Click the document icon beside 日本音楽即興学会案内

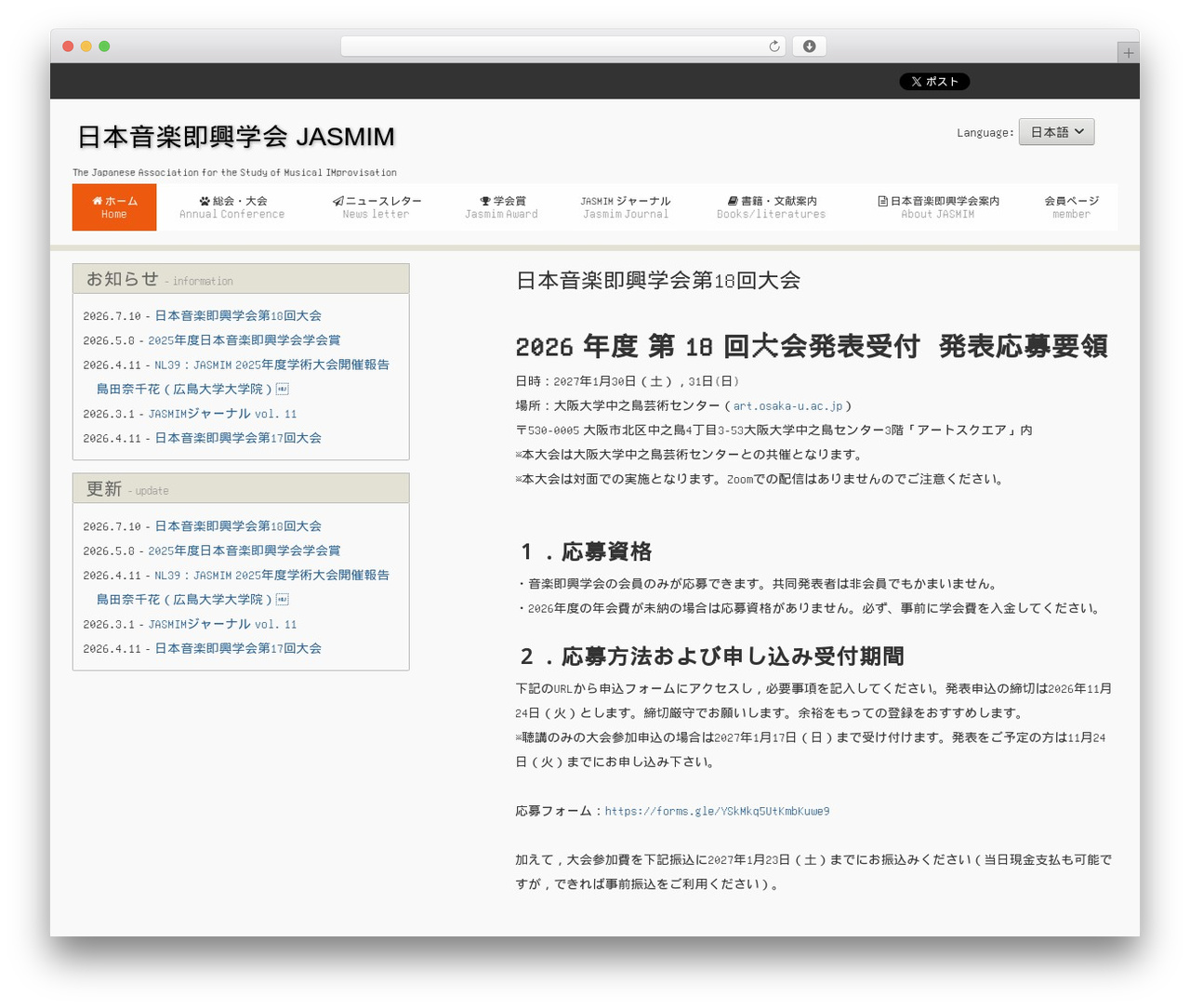882,201
